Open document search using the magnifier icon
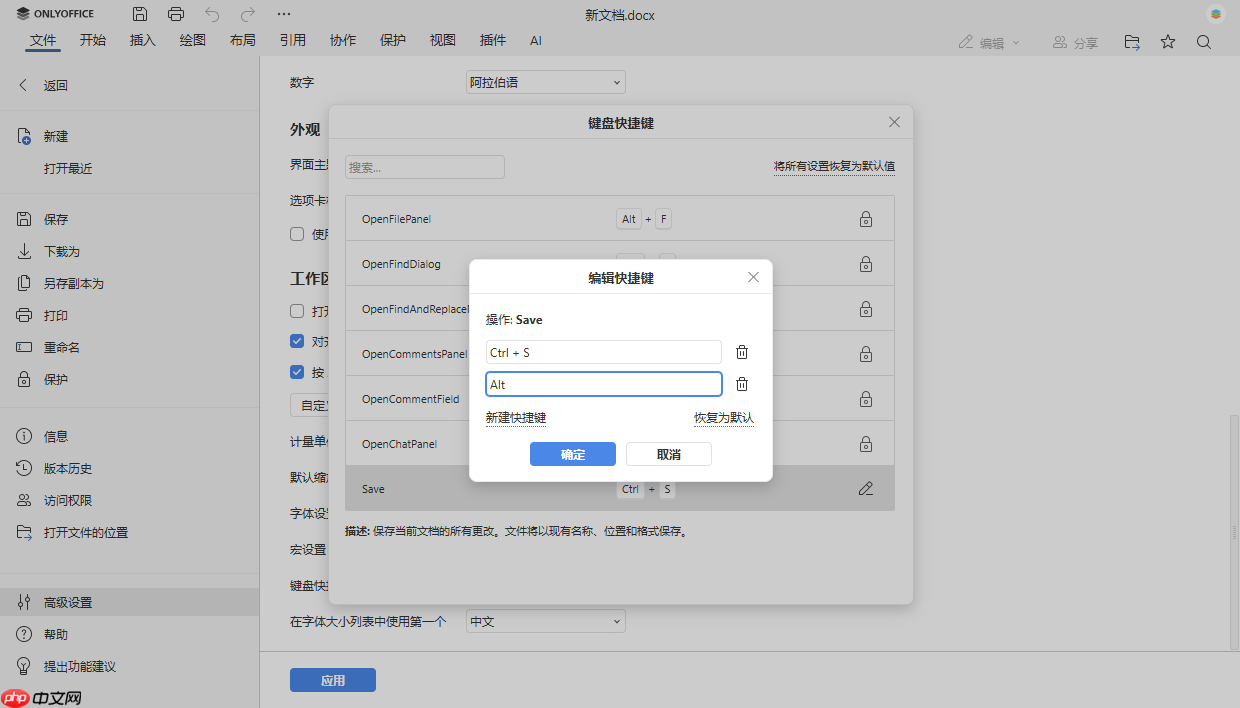The width and height of the screenshot is (1240, 708). 1203,42
